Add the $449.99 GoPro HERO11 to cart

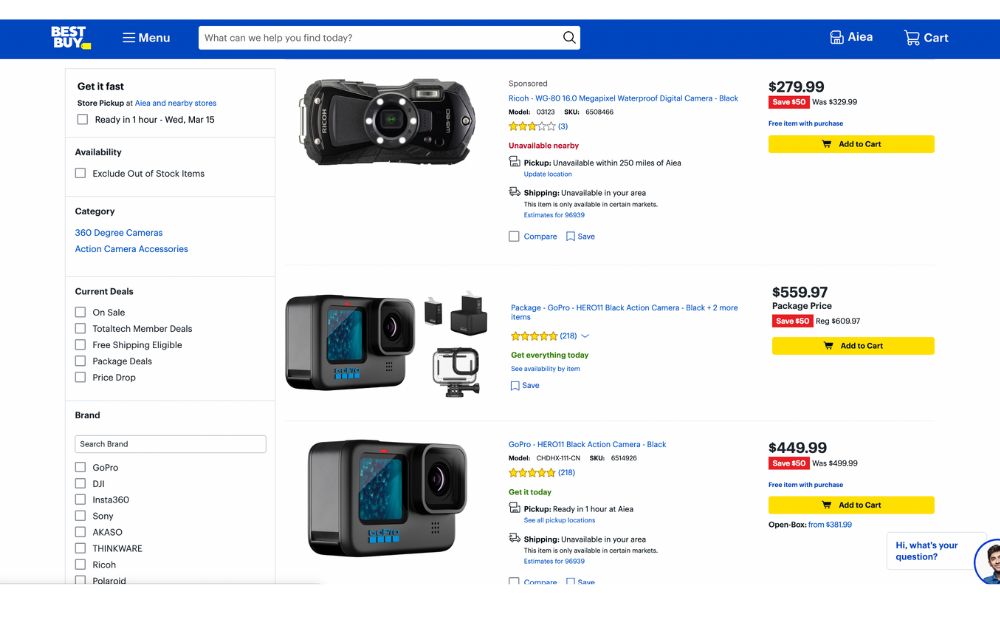[x=851, y=505]
